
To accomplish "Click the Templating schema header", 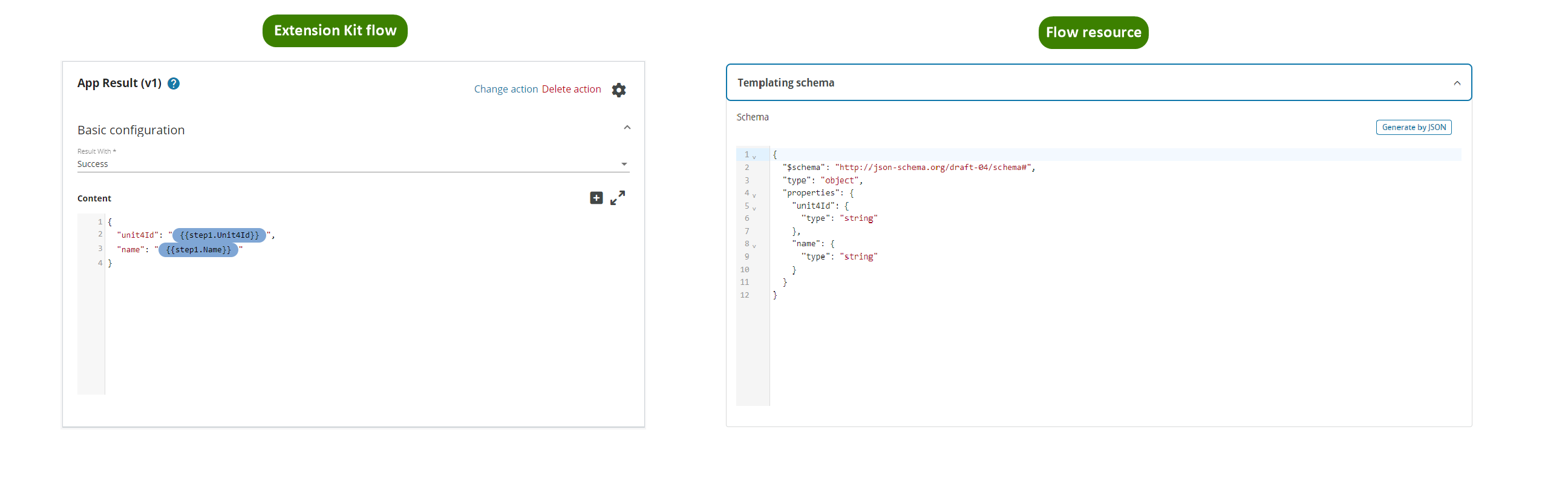I will click(1098, 82).
